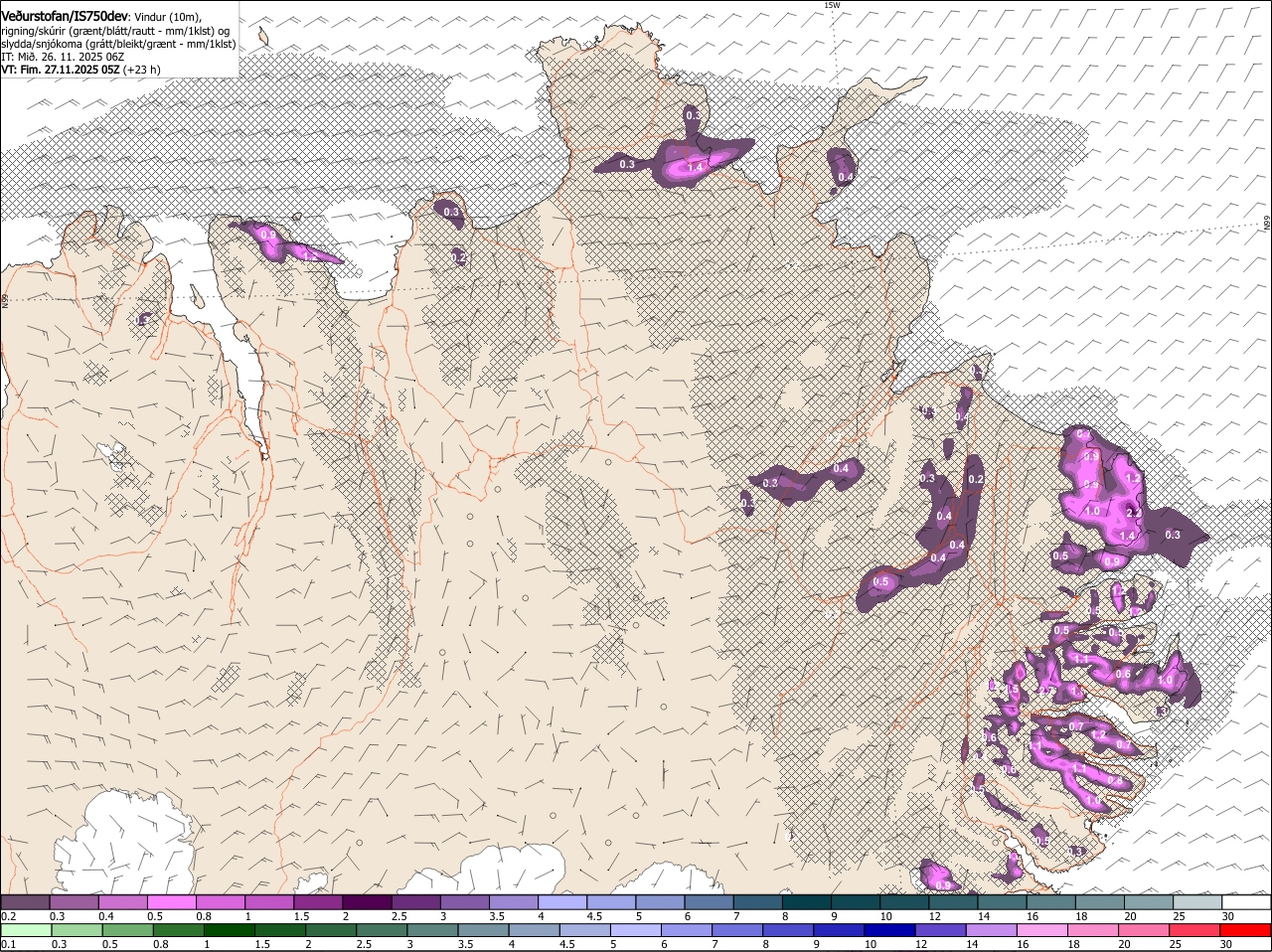Click the 'VT: Fim. 27.11.2025 05Z' line
Viewport: 1272px width, 952px height.
coord(61,70)
